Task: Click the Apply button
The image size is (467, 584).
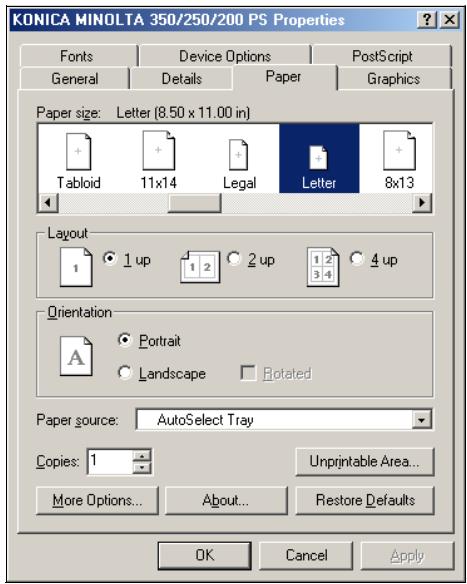Action: pyautogui.click(x=407, y=555)
